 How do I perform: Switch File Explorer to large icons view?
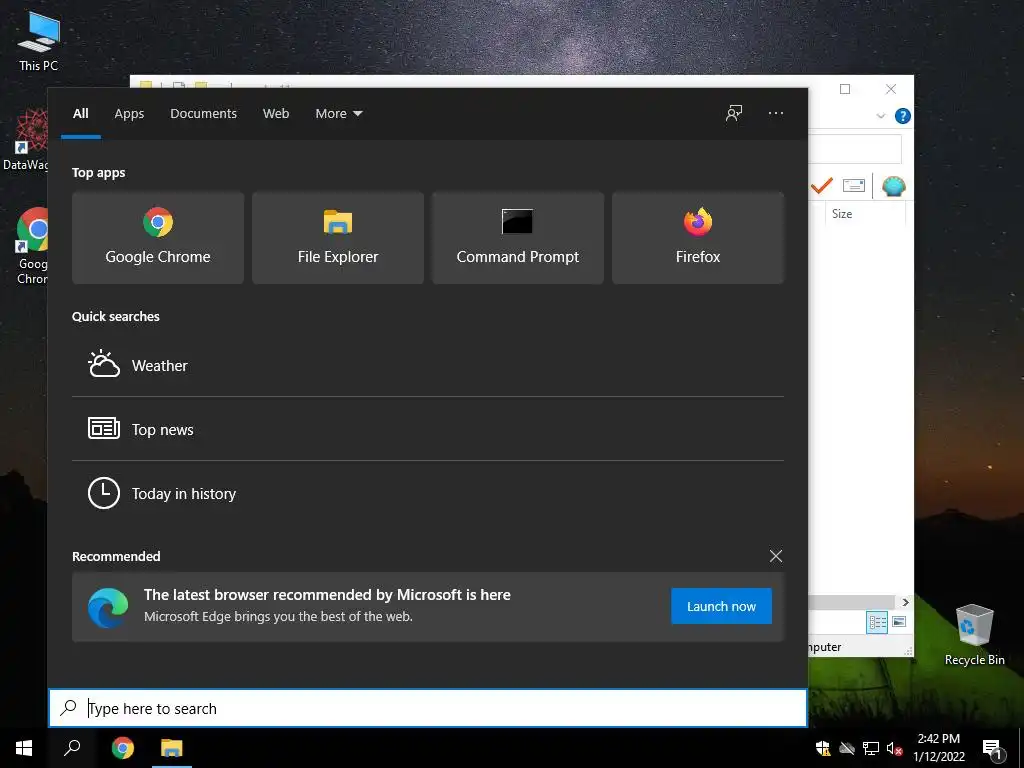click(899, 622)
